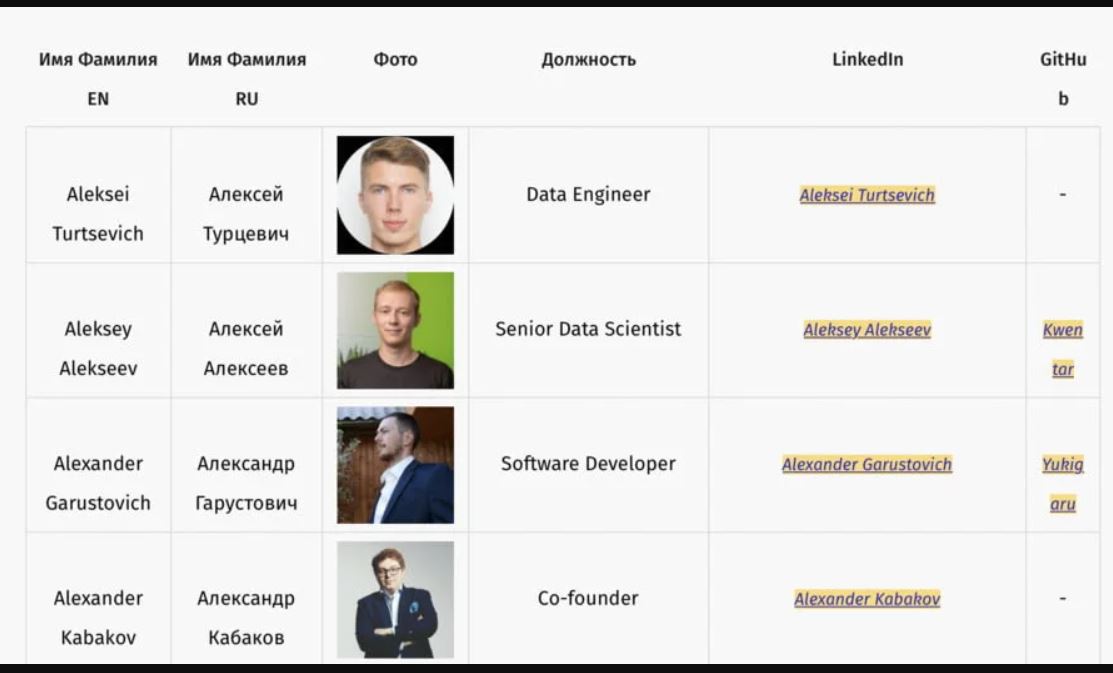Open Aleksey Alekseev LinkedIn link
Viewport: 1113px width, 673px height.
tap(867, 330)
